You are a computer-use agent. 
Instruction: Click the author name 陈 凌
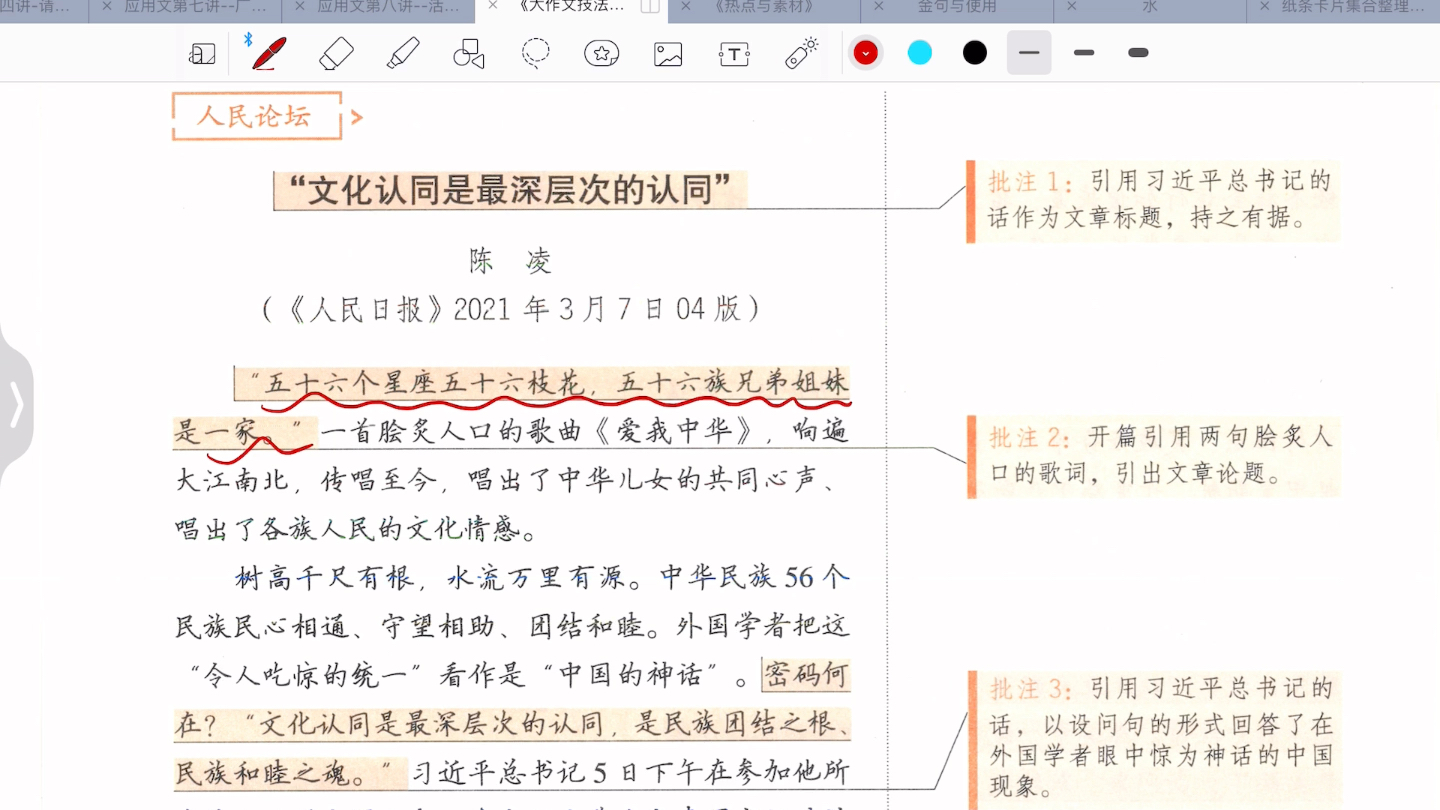click(x=510, y=262)
